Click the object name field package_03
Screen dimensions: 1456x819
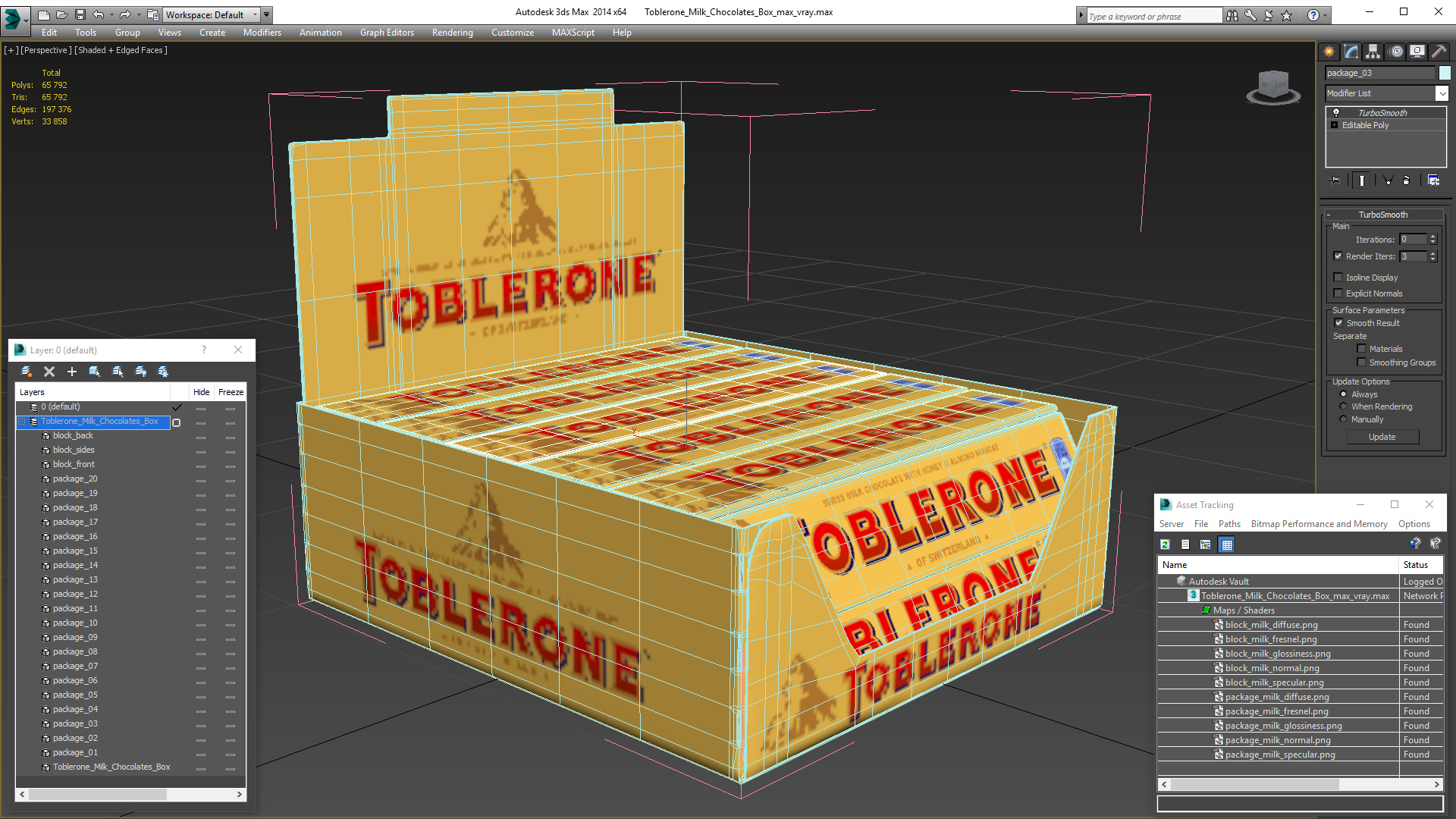[x=1380, y=73]
